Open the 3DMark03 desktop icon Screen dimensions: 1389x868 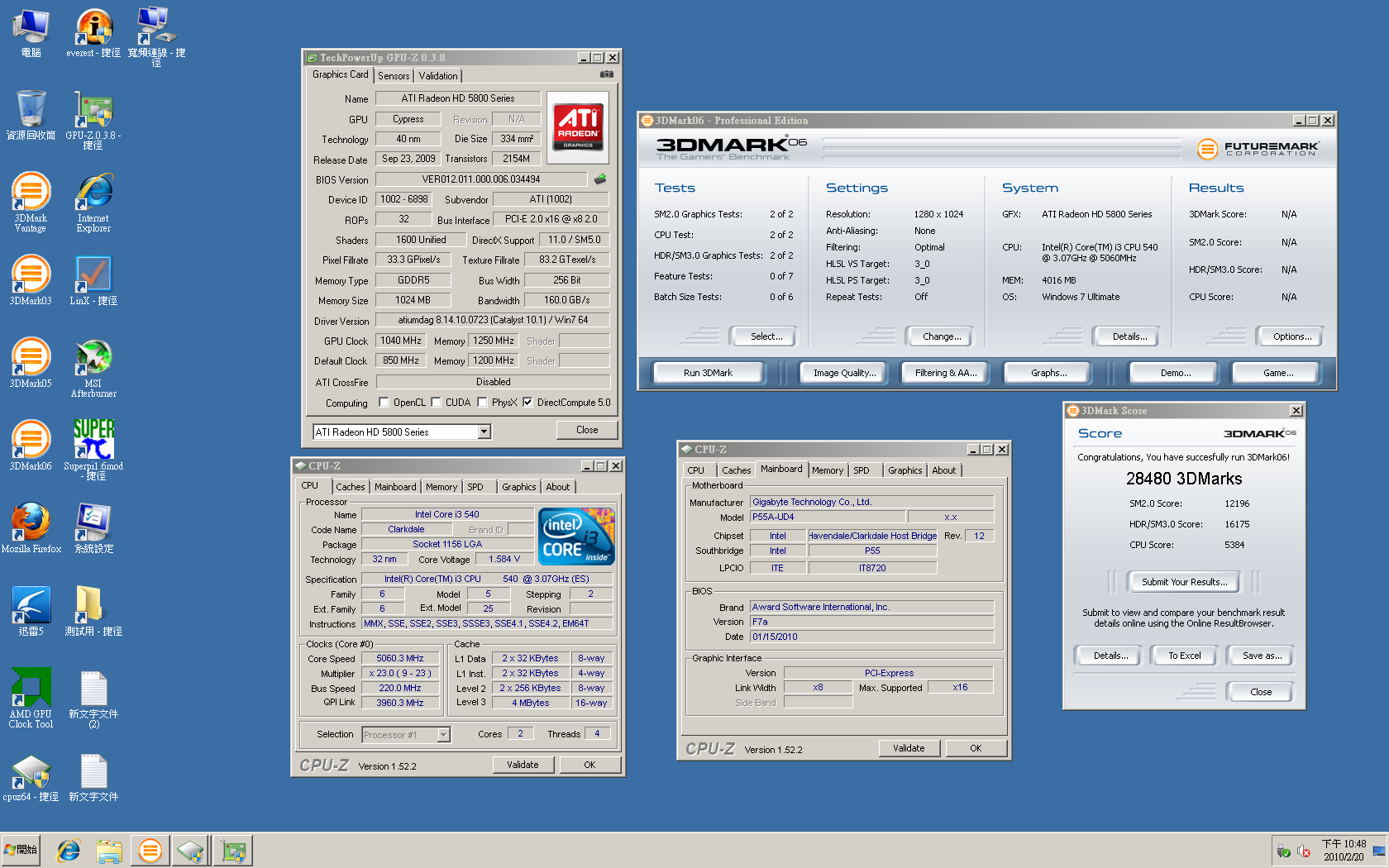point(31,281)
